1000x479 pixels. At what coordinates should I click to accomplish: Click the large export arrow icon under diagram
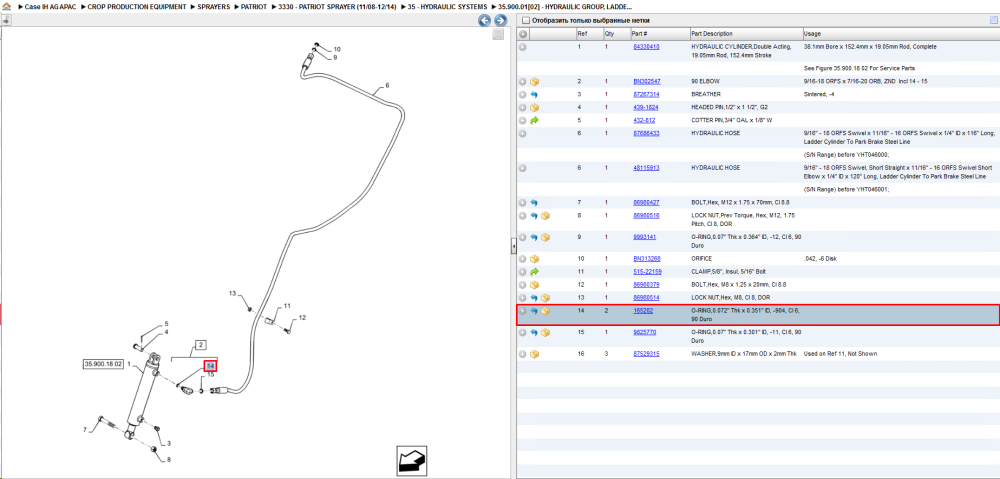[x=410, y=461]
